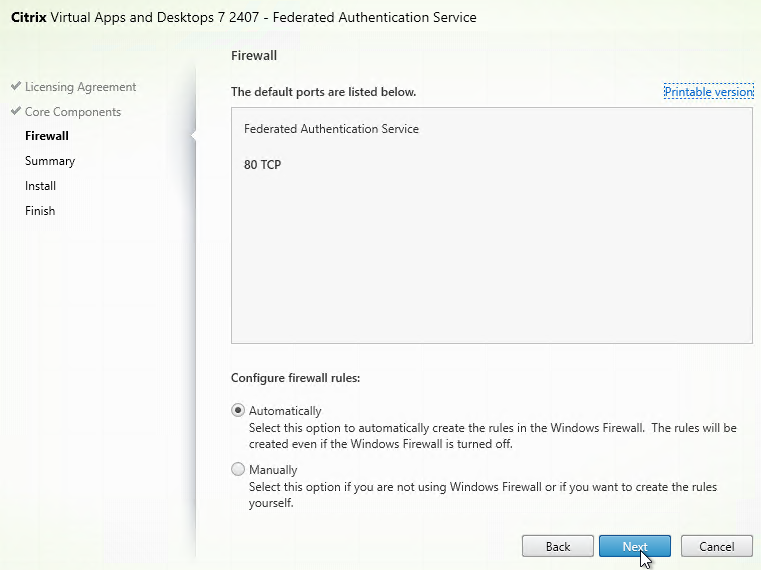Screen dimensions: 761x570
Task: Click the 80 TCP port entry
Action: (263, 164)
